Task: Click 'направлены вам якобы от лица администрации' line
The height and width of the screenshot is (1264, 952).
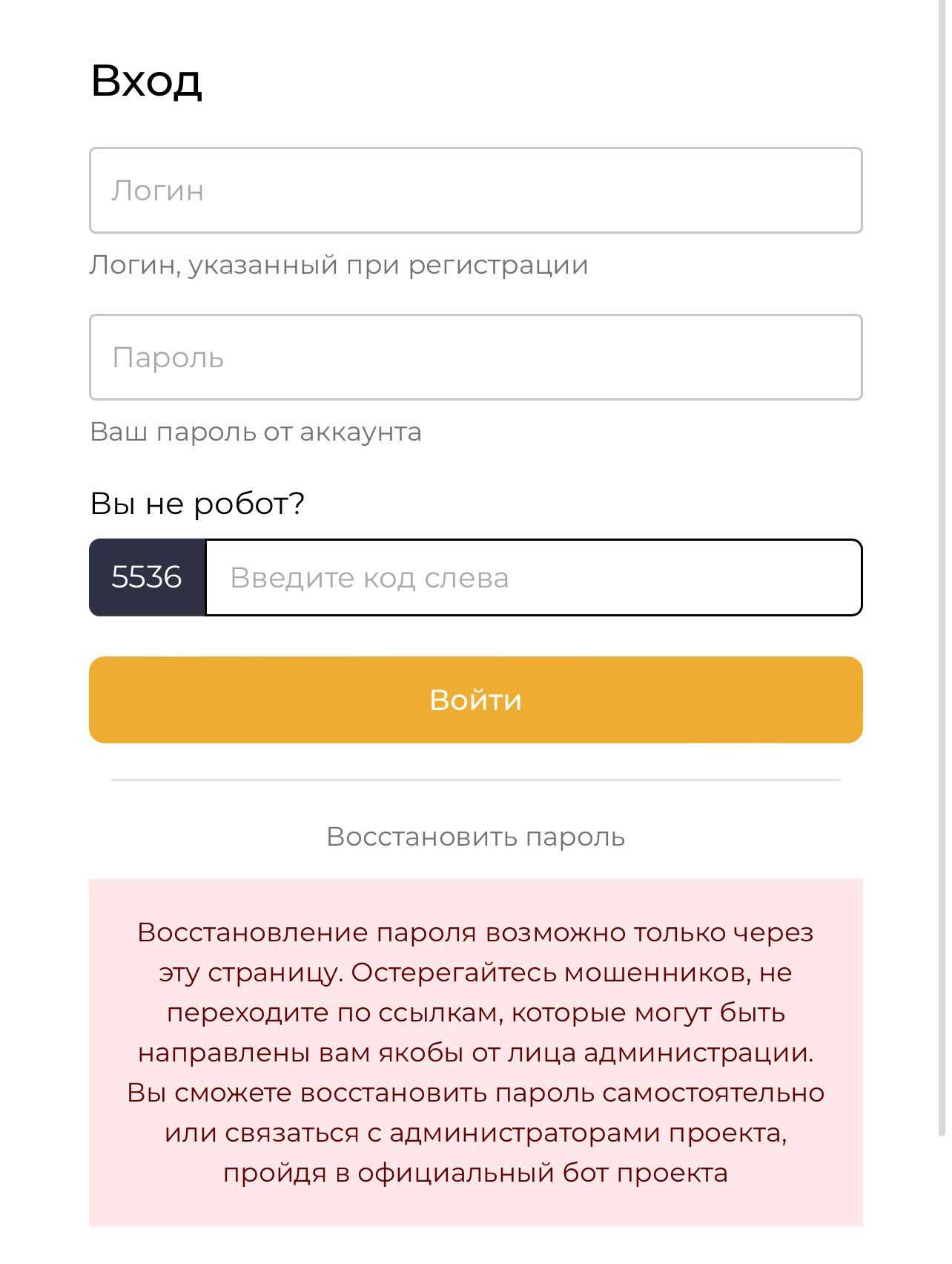Action: 475,1053
